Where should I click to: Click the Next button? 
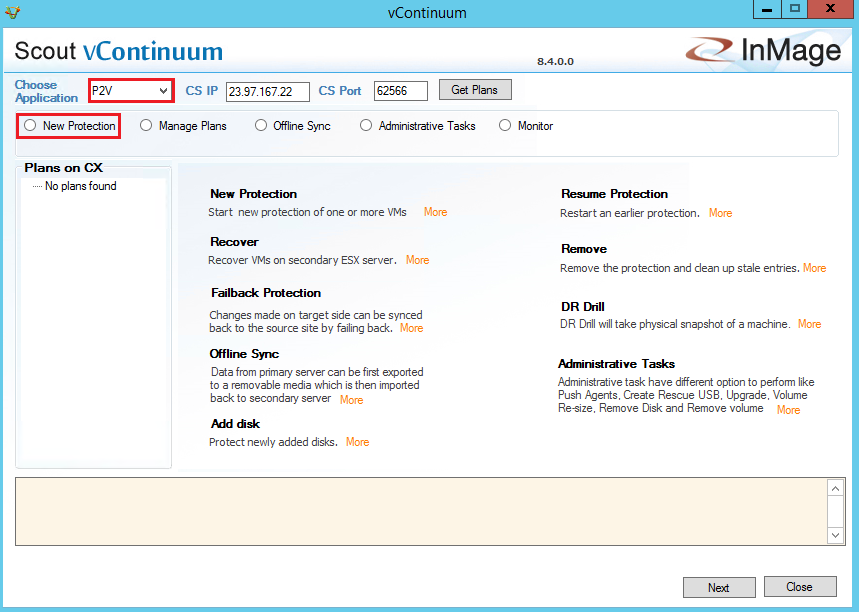click(x=718, y=587)
